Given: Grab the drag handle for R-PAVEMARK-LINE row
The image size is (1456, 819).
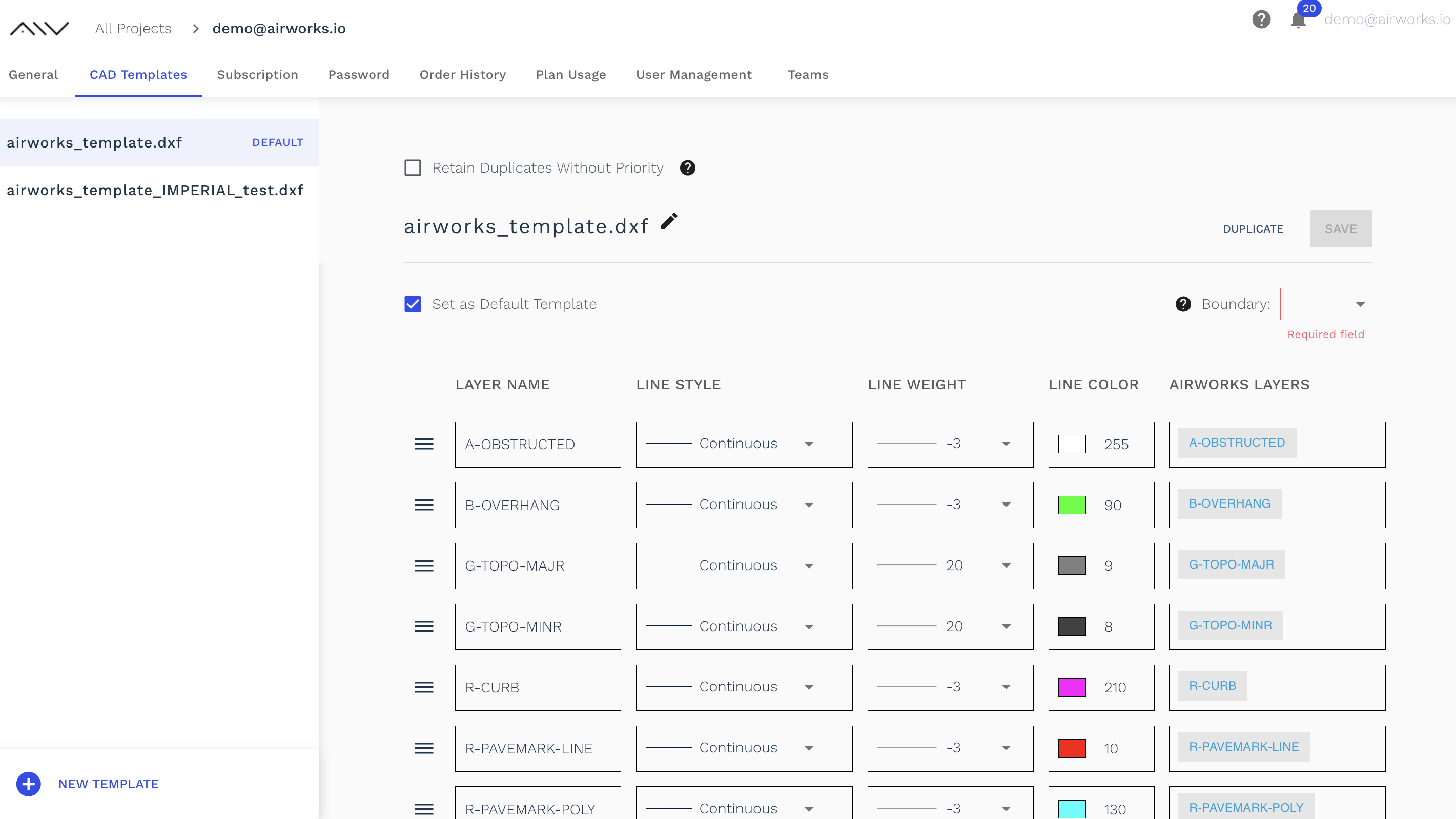Looking at the screenshot, I should [x=424, y=748].
